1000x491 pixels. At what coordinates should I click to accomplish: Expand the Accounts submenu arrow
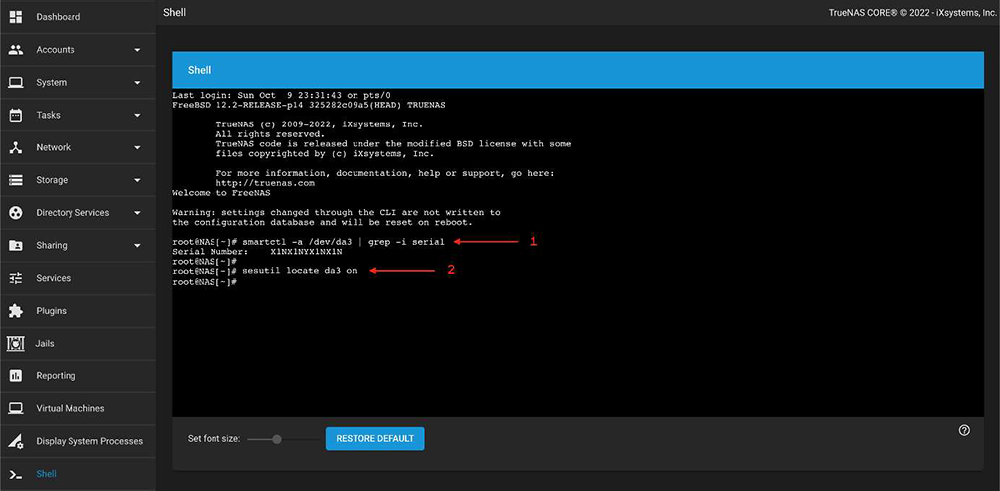[137, 50]
